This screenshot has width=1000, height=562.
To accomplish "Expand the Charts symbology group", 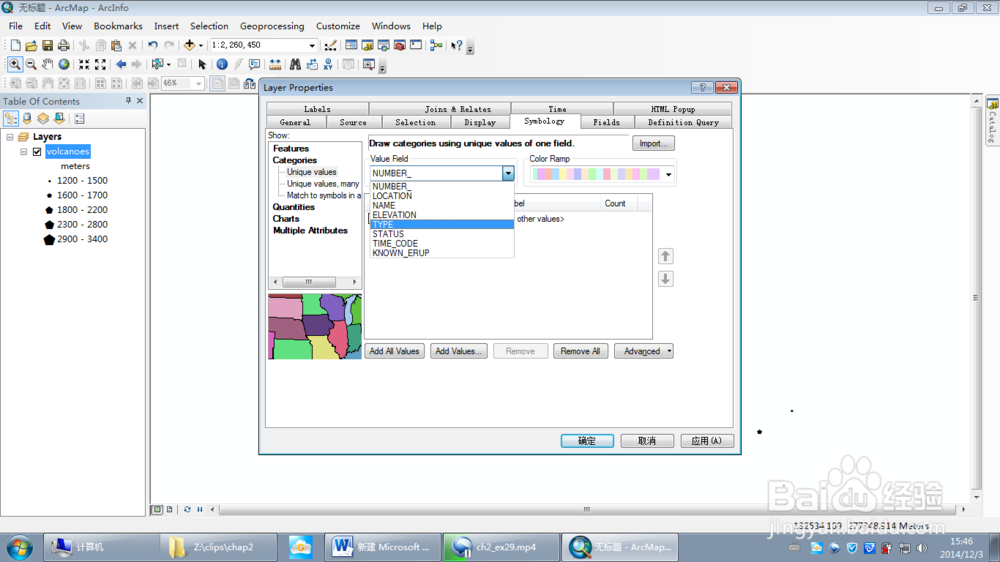I will 286,219.
